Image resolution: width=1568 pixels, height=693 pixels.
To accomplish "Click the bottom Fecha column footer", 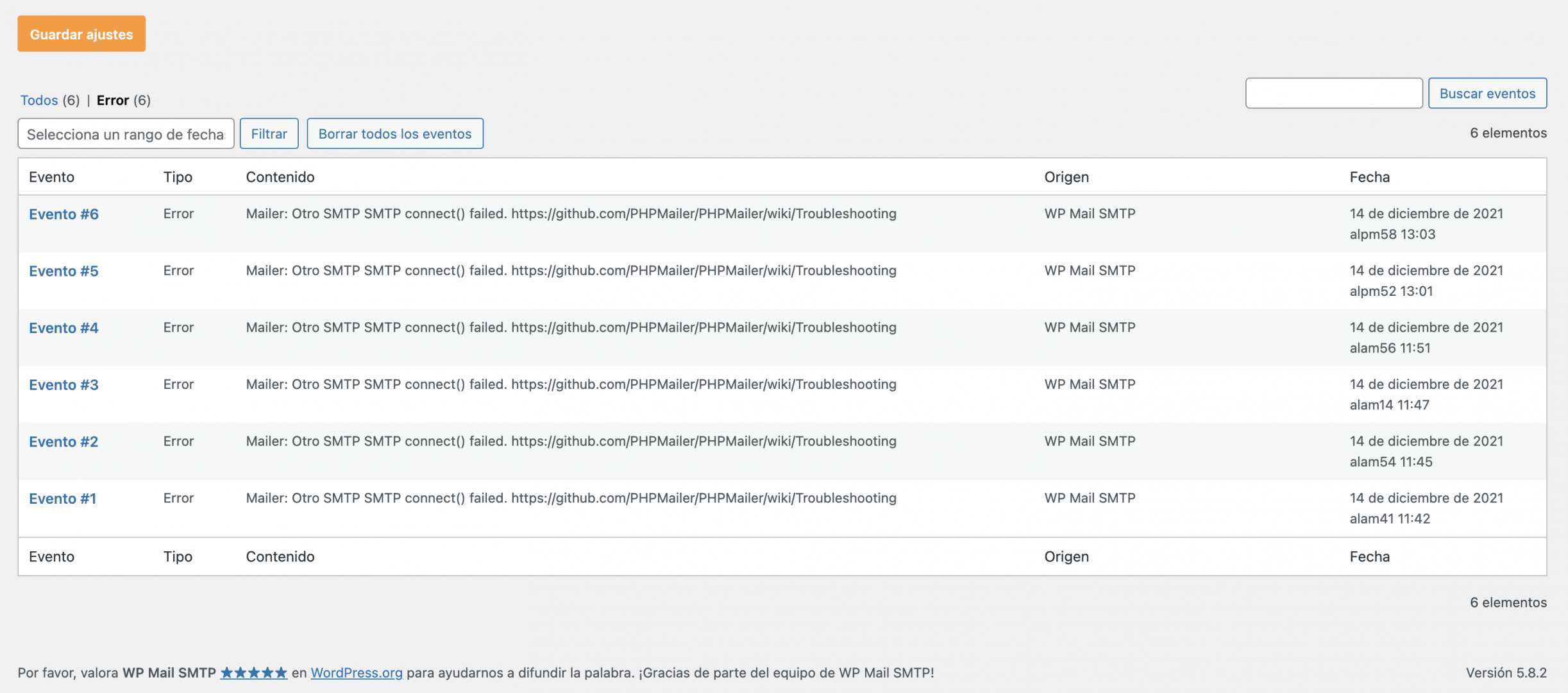I will pyautogui.click(x=1369, y=556).
